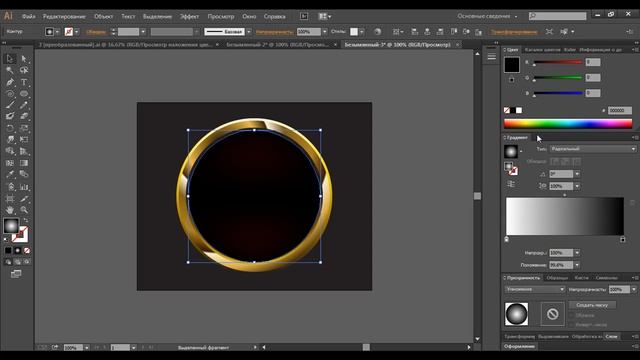The image size is (640, 360).
Task: Open the gradient angle dropdown
Action: [x=577, y=174]
